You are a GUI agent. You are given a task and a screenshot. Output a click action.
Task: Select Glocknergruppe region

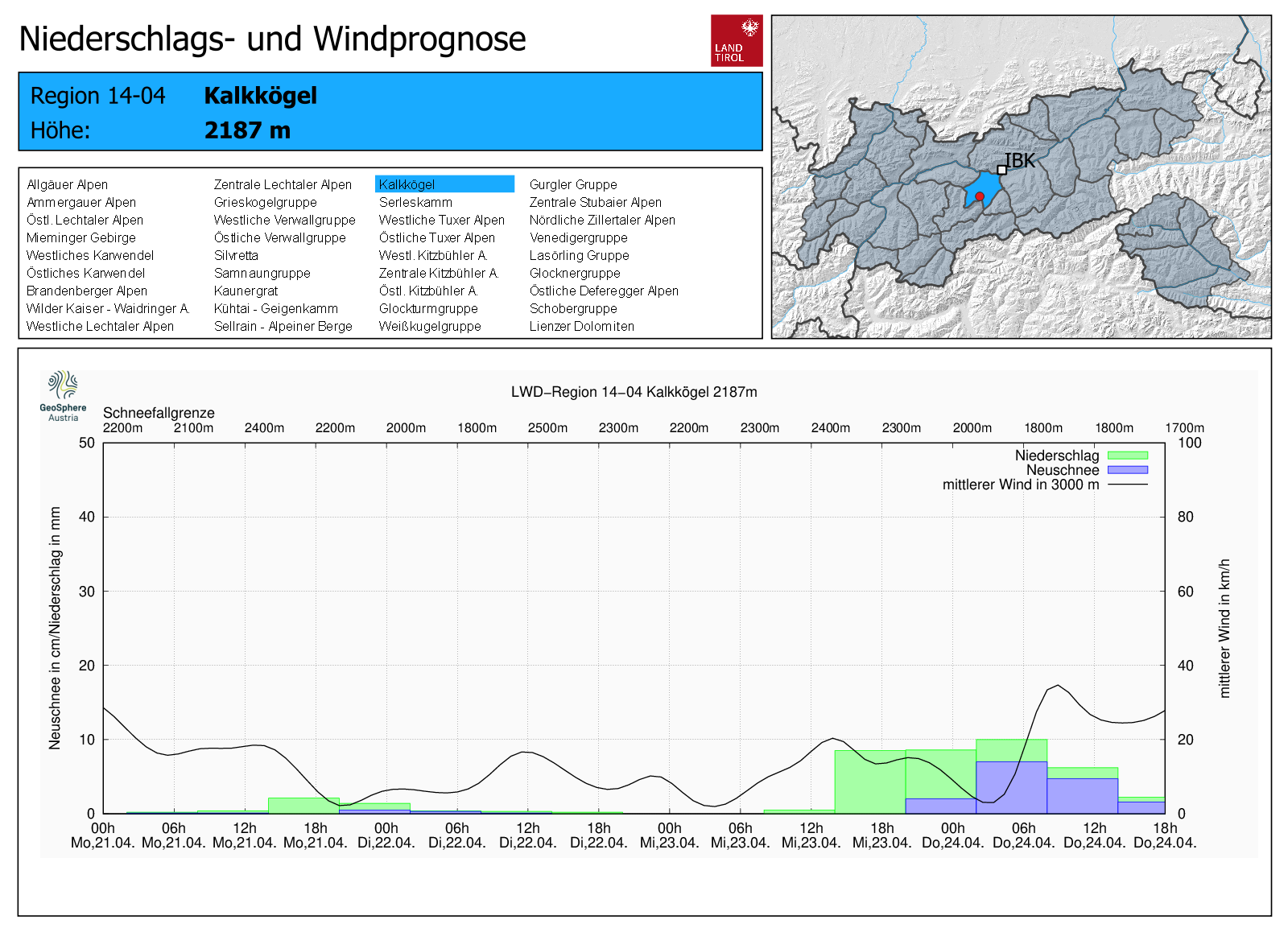tap(575, 273)
